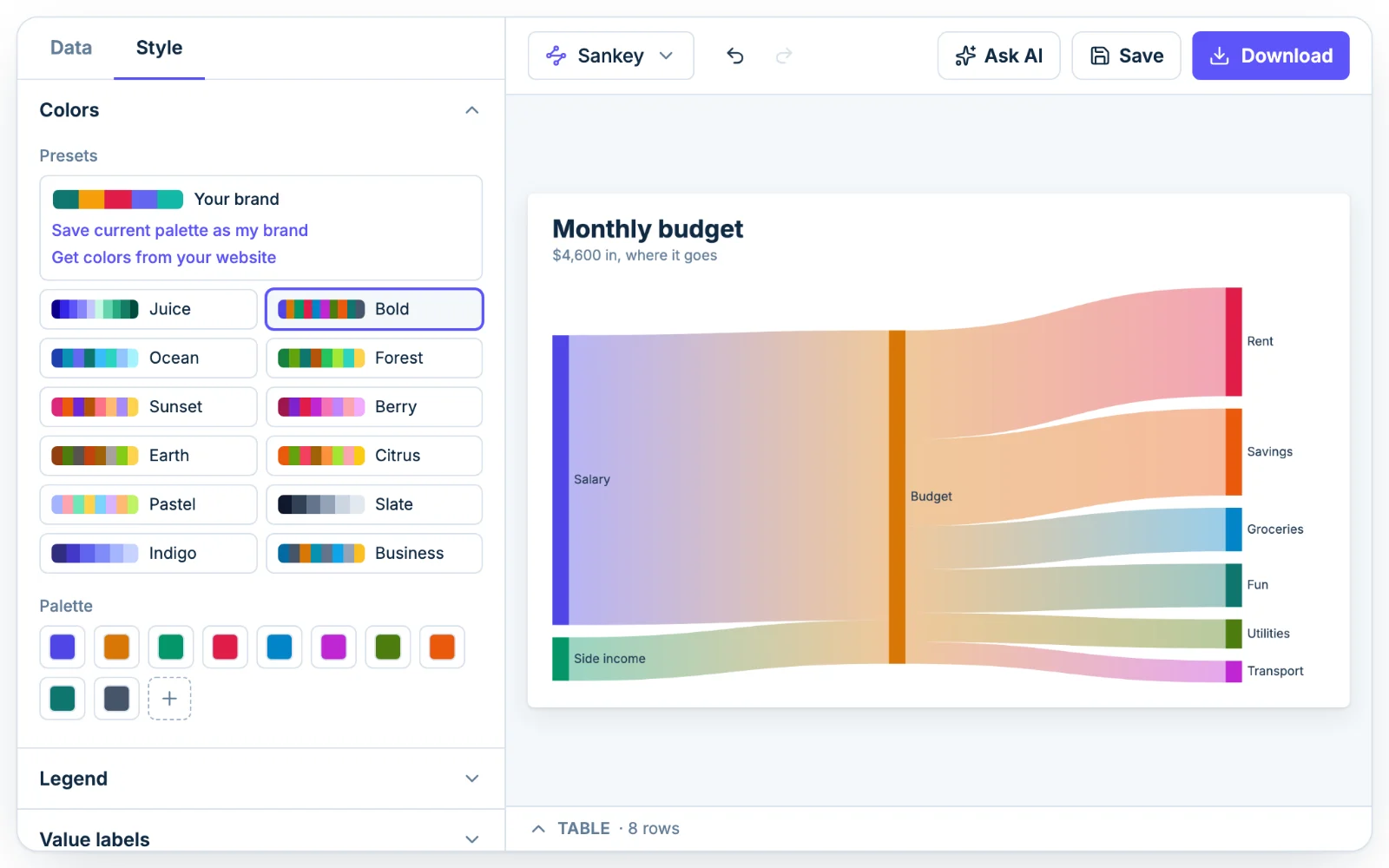Click Save current palette as my brand

(180, 230)
